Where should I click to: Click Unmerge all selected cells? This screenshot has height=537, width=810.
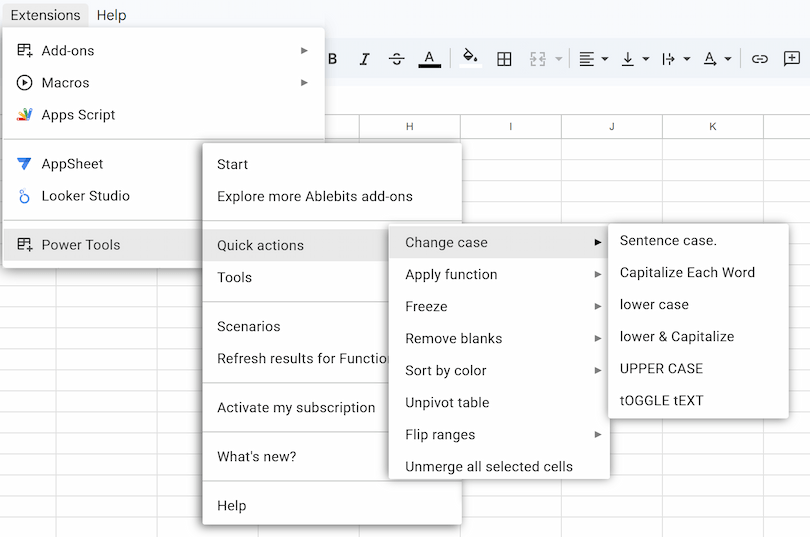click(x=499, y=465)
